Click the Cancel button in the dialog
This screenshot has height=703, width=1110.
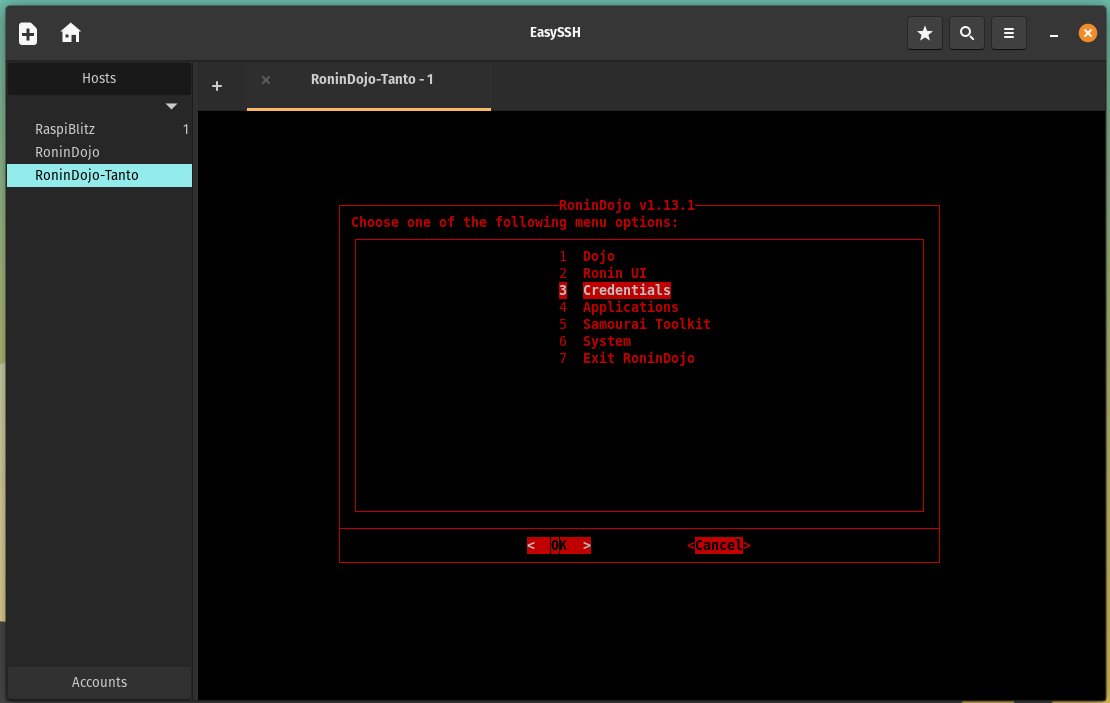719,545
